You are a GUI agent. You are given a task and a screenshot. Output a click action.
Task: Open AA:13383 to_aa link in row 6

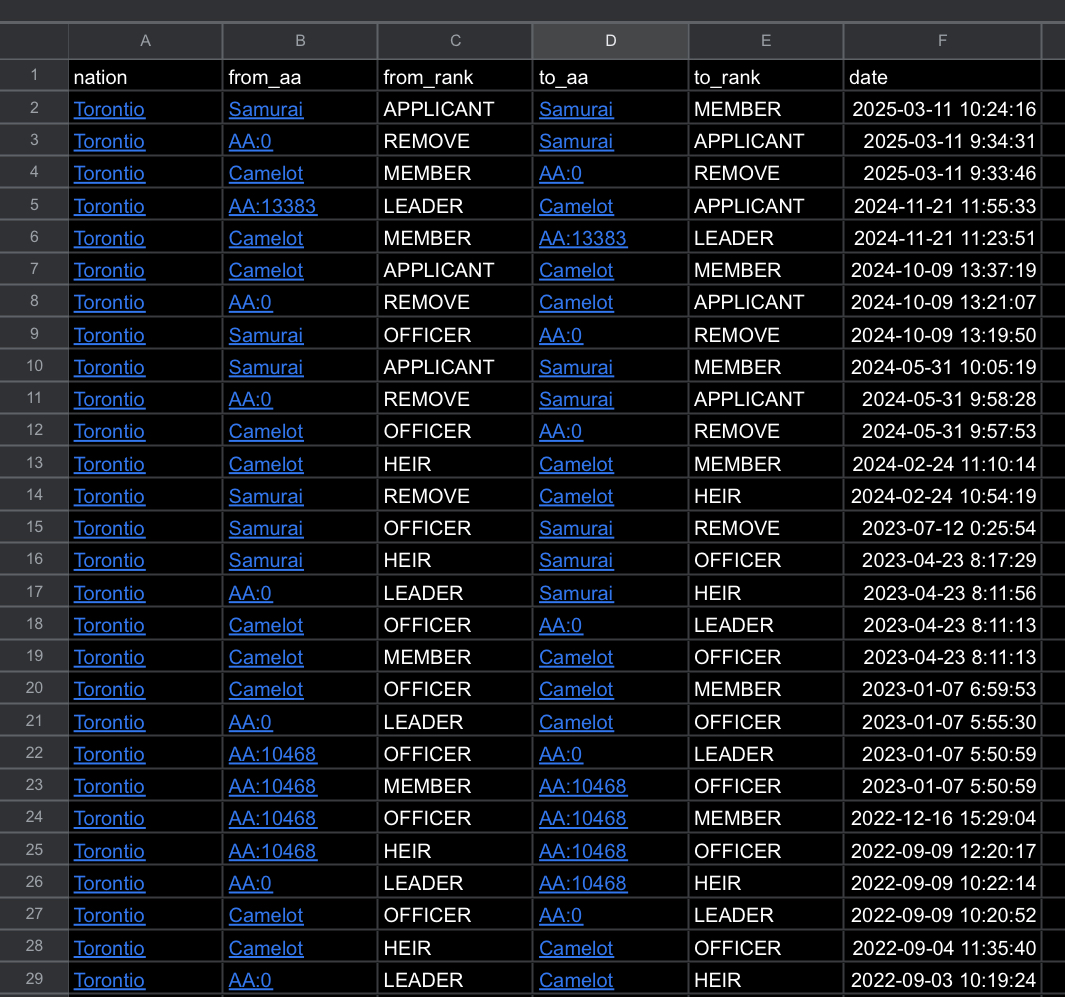tap(583, 238)
